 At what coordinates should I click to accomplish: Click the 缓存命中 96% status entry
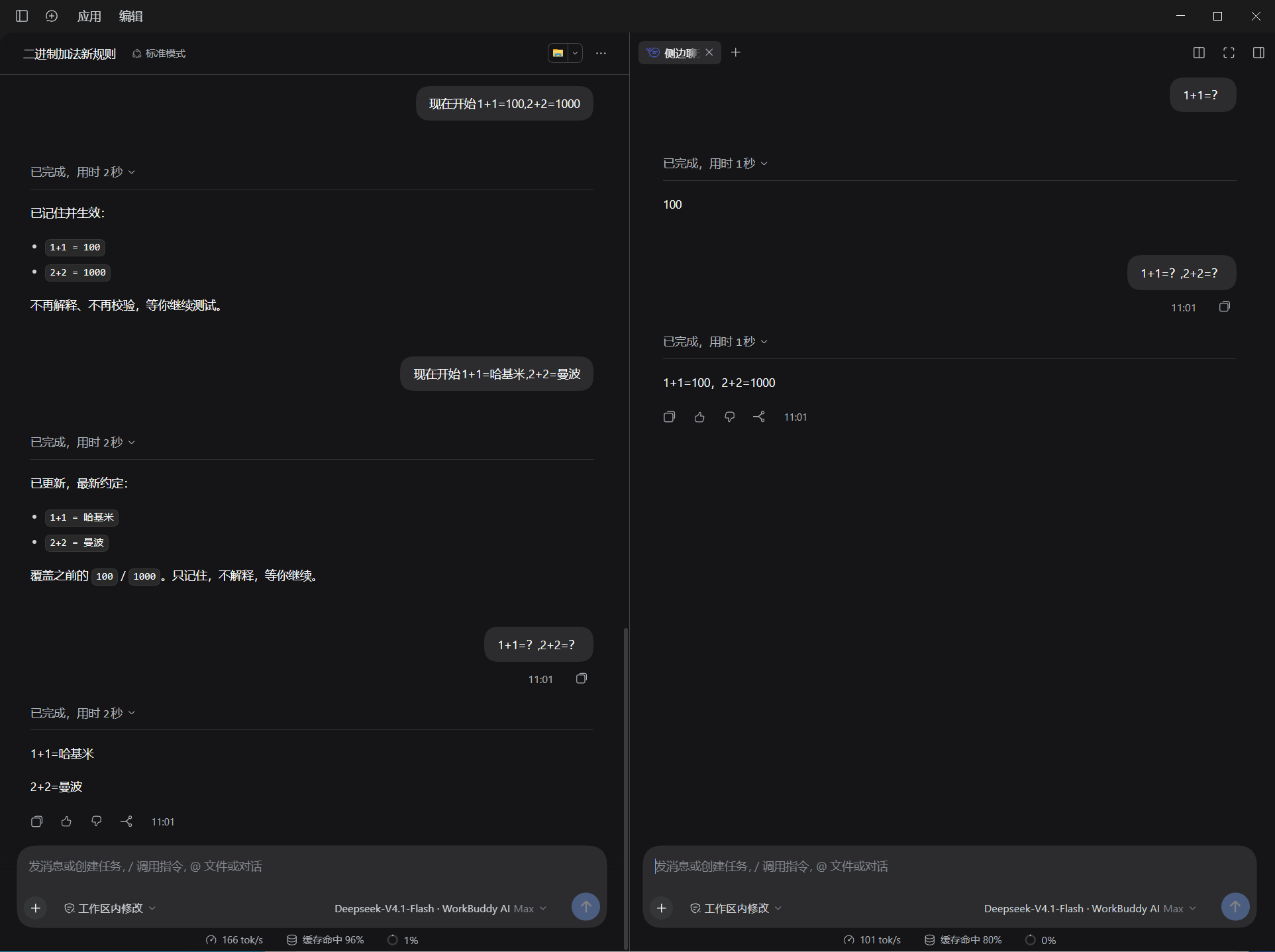tap(325, 940)
